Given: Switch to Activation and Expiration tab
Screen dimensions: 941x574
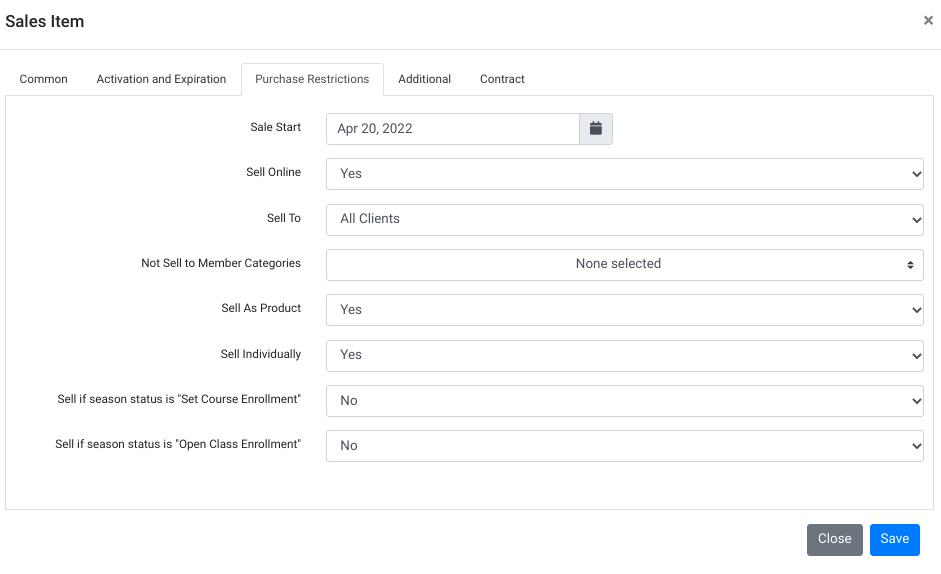Looking at the screenshot, I should (161, 79).
